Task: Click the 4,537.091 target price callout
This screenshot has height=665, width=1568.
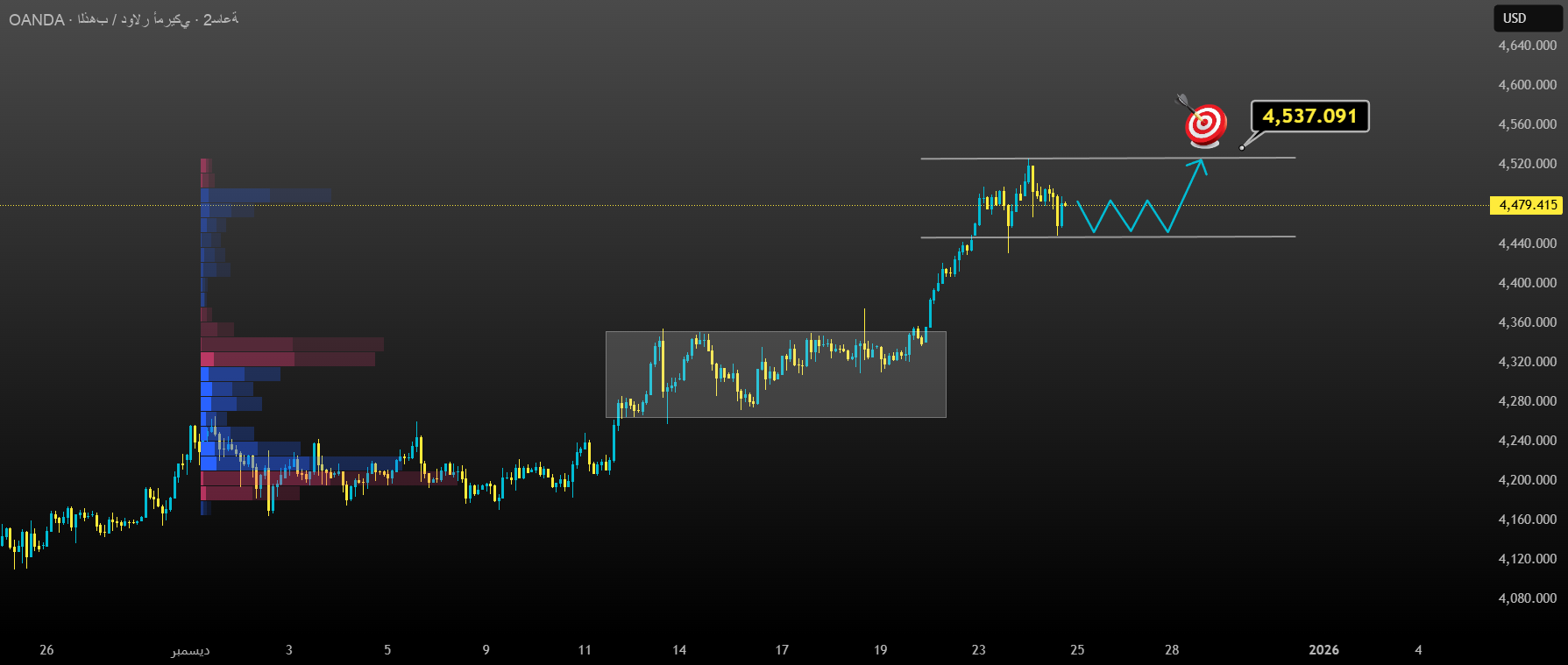Action: (x=1309, y=117)
